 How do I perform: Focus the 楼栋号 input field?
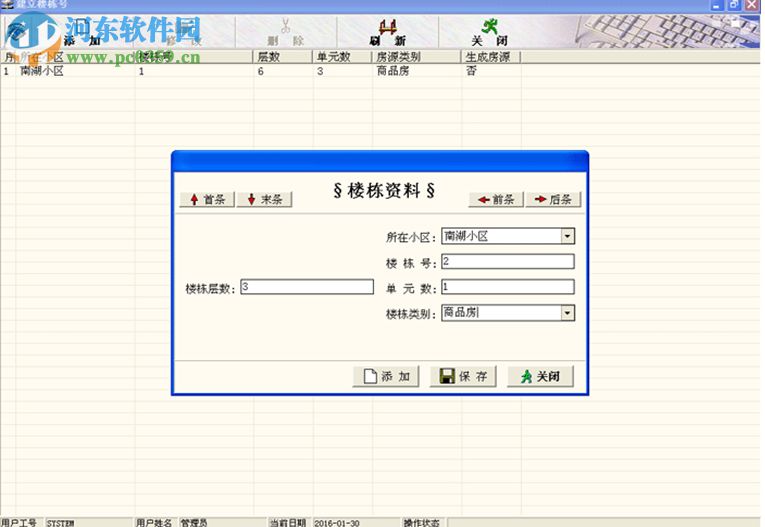(508, 262)
